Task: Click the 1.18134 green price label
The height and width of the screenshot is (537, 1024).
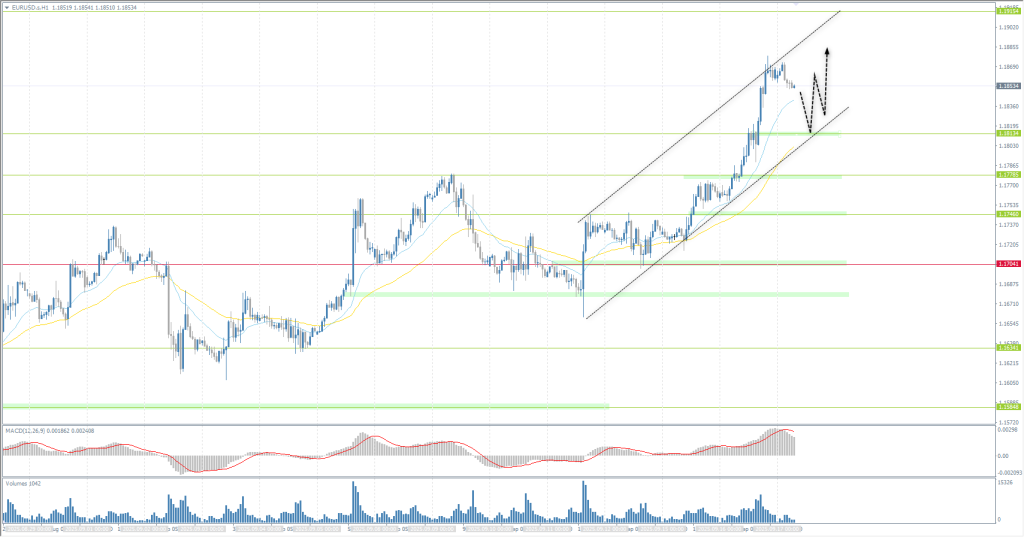Action: pyautogui.click(x=1008, y=133)
